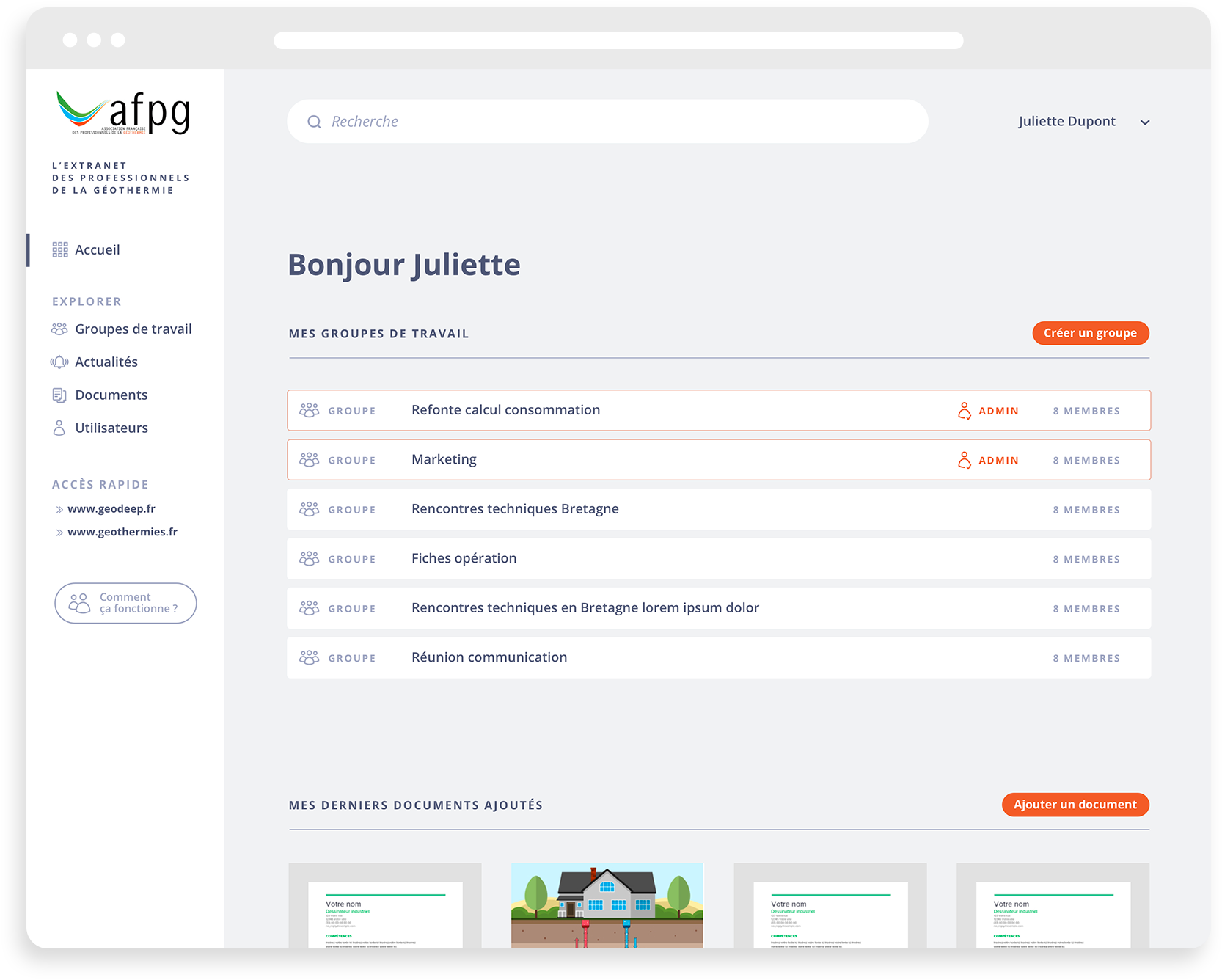This screenshot has height=980, width=1222.
Task: Click the Actualités bell icon
Action: [x=59, y=362]
